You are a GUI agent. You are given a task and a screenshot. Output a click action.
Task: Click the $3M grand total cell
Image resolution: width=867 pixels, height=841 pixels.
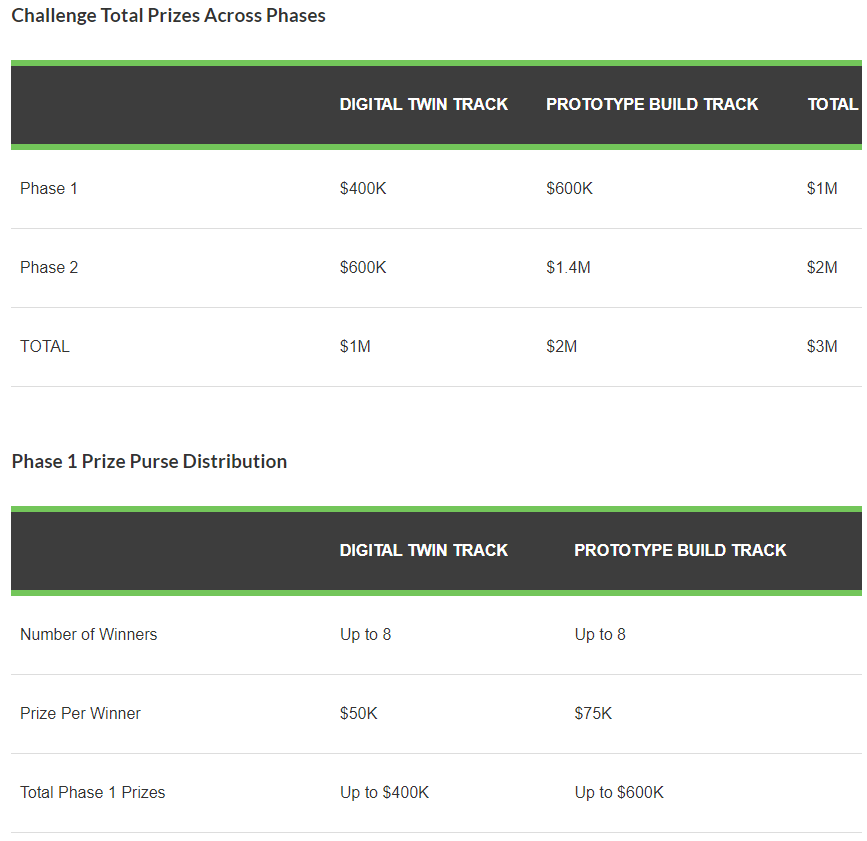point(822,347)
